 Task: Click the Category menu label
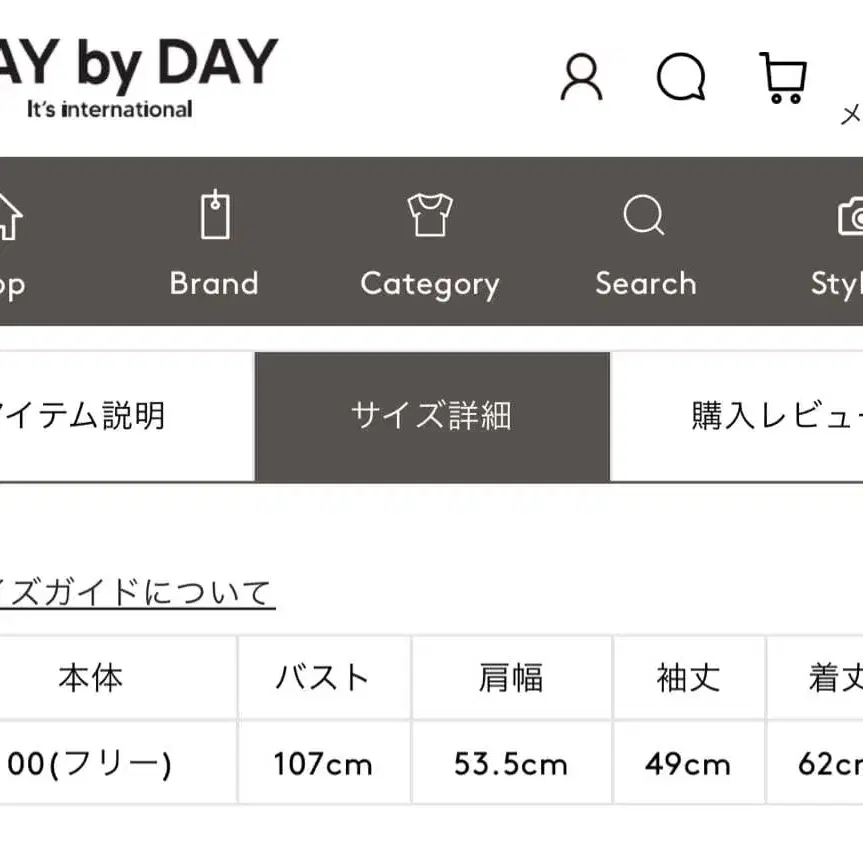[430, 284]
